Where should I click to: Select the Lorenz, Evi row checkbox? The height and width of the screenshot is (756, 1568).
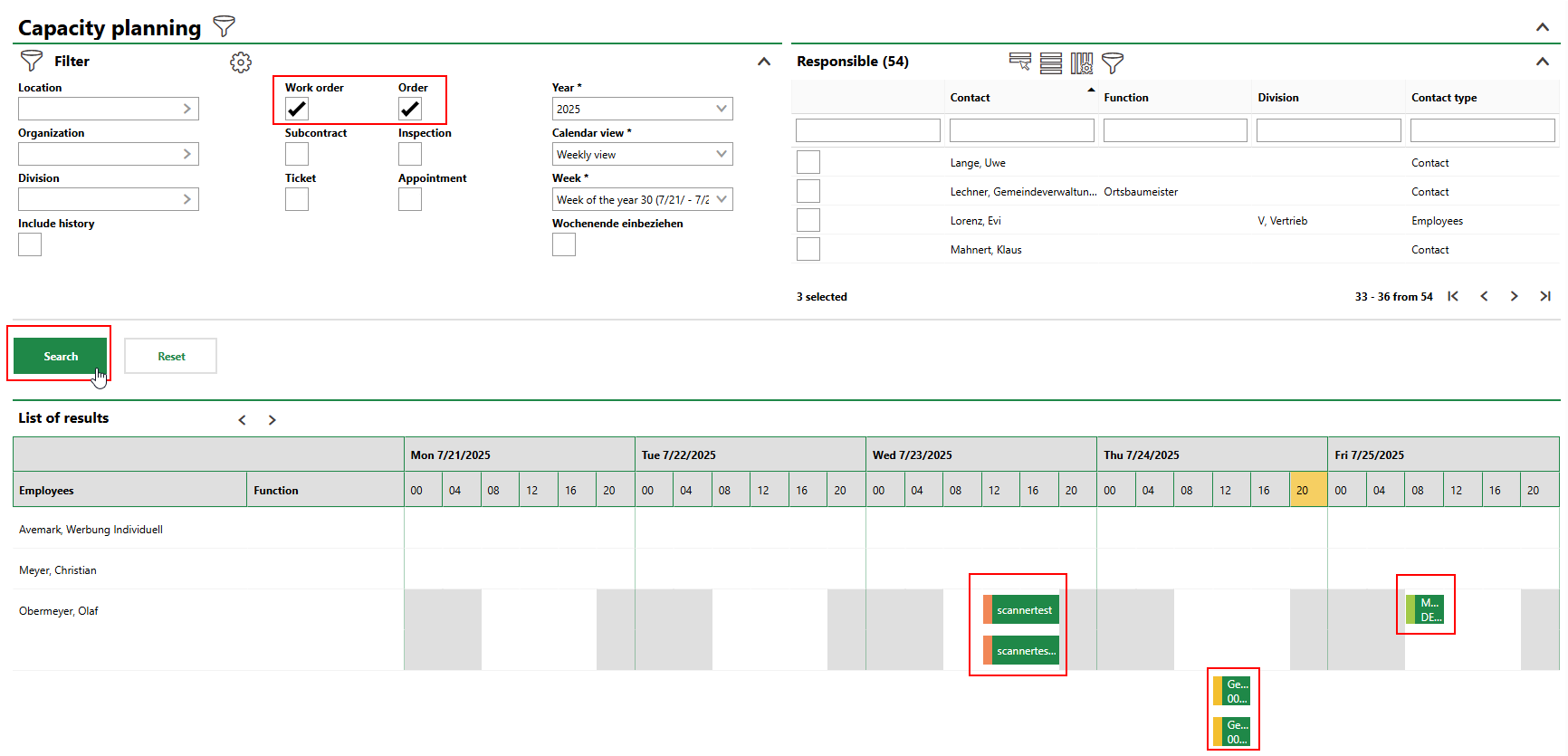tap(808, 220)
